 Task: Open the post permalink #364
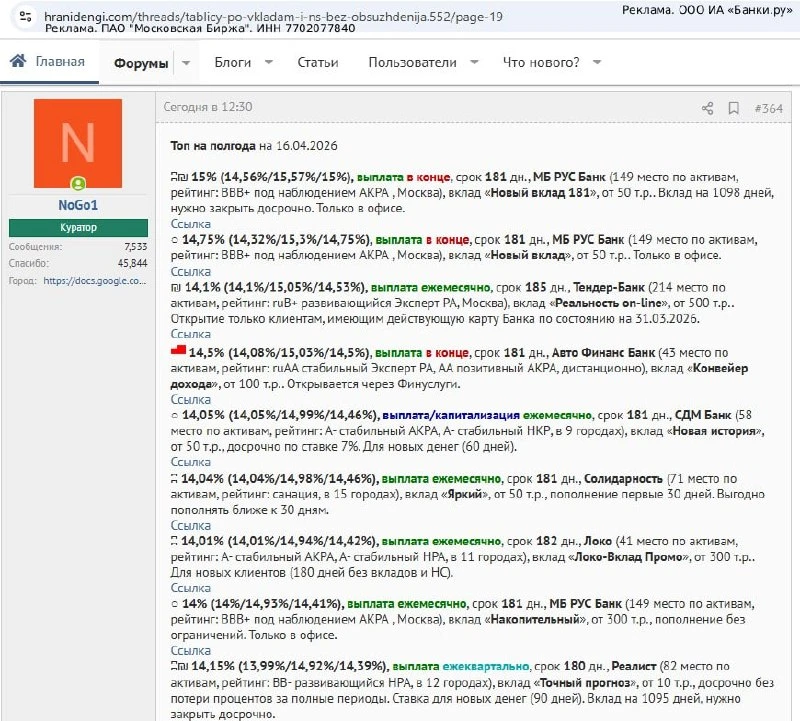click(768, 109)
